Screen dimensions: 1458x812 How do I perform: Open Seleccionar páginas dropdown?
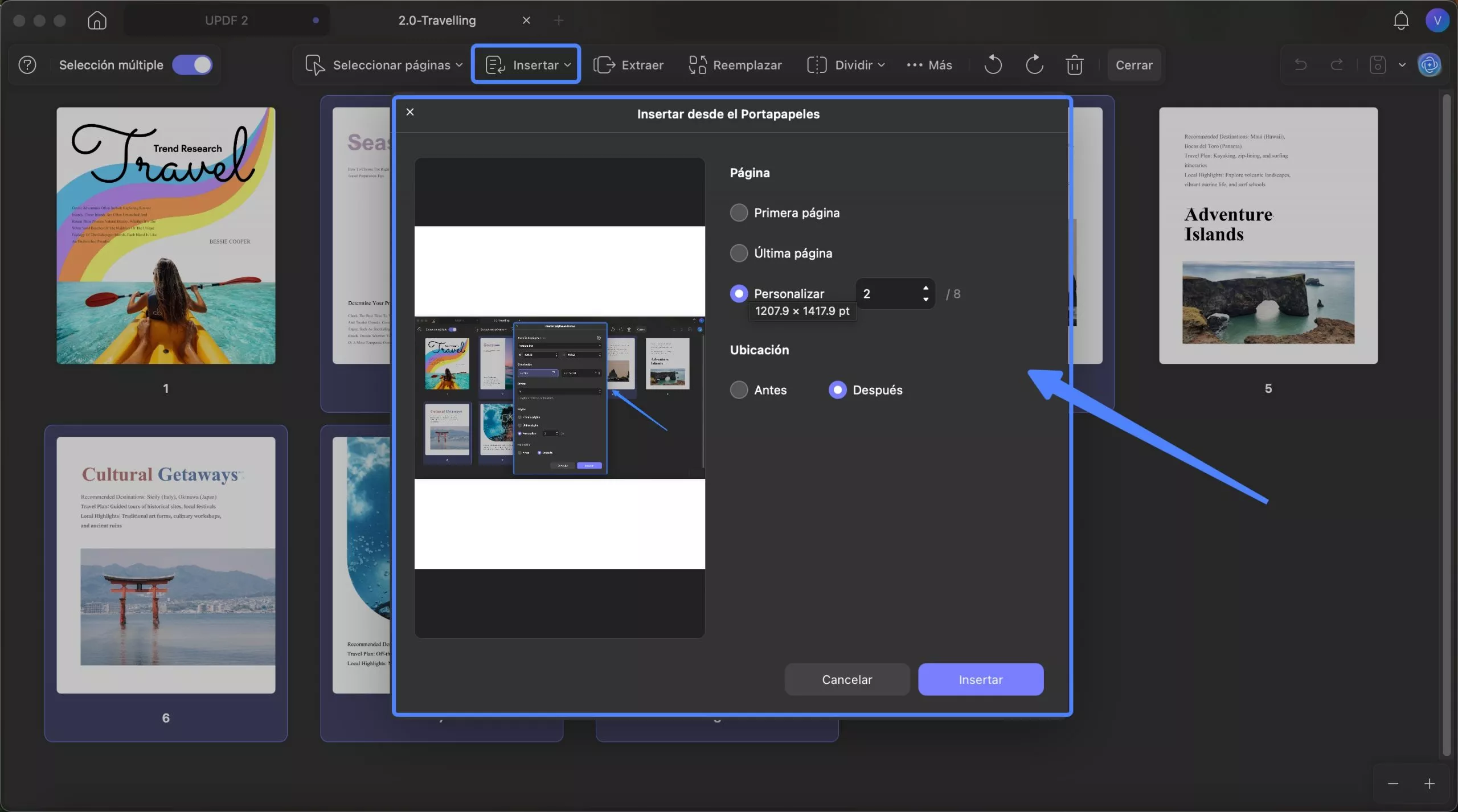384,65
